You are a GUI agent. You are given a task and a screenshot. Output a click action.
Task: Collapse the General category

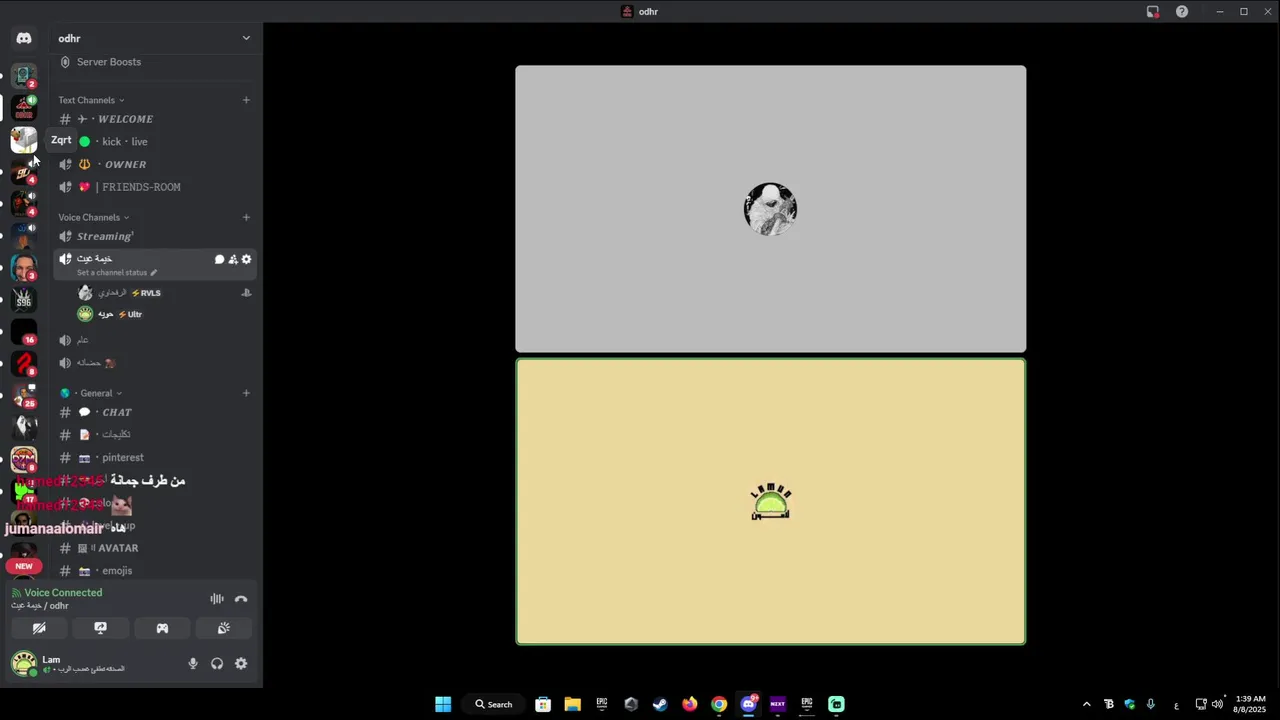97,393
